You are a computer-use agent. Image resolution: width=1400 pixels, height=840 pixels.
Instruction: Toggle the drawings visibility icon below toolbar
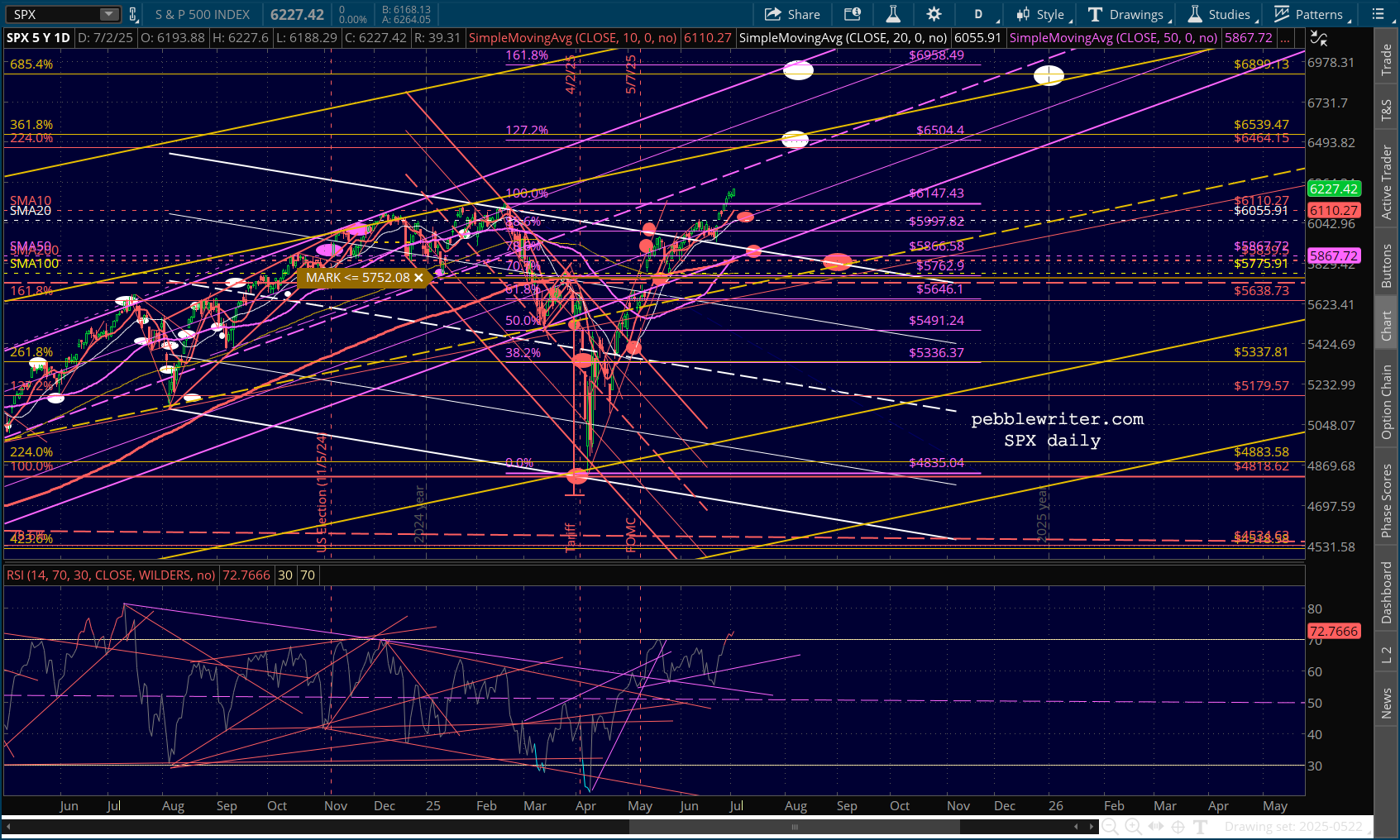tap(1319, 38)
